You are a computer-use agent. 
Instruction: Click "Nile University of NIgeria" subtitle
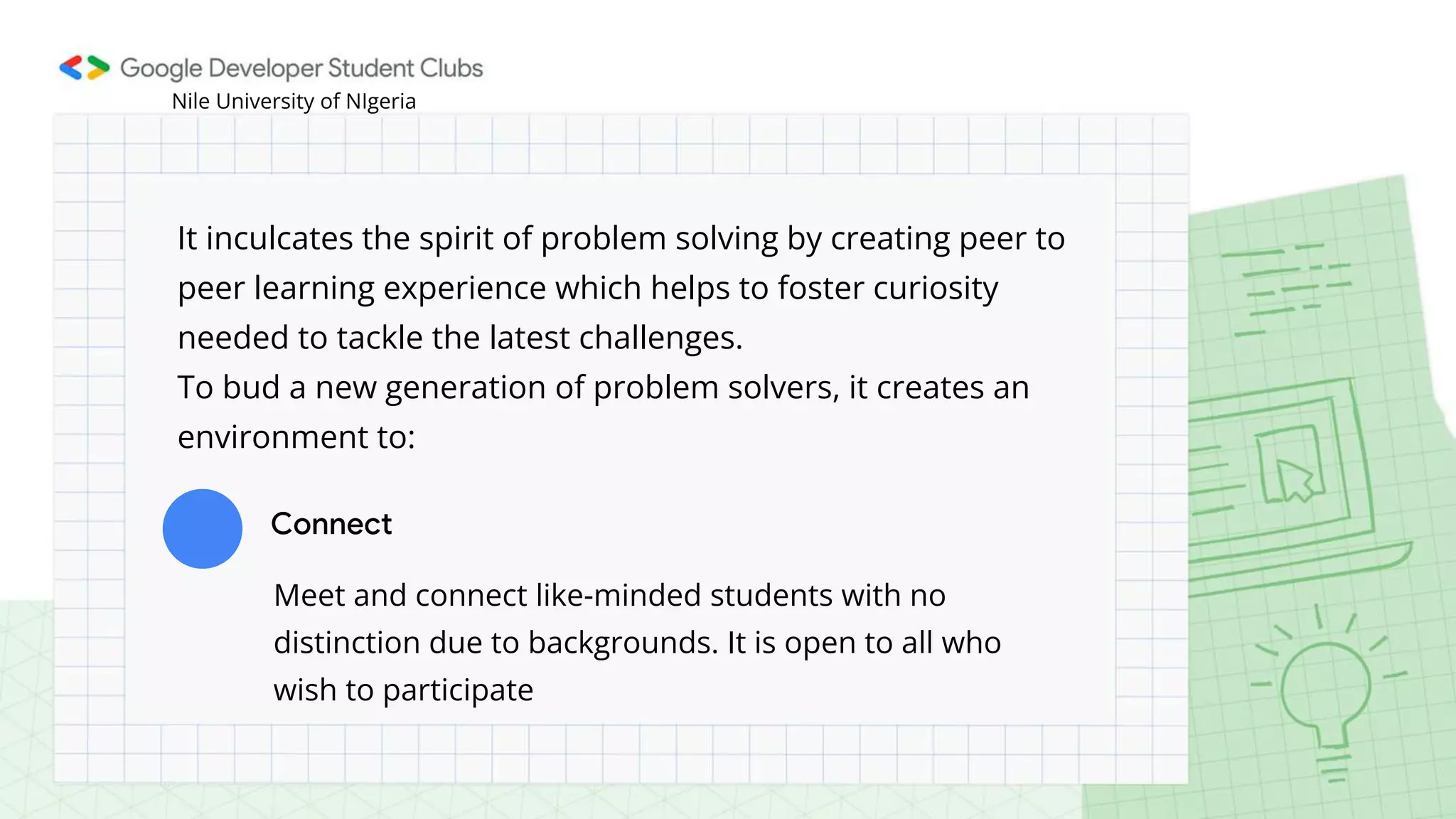pyautogui.click(x=294, y=102)
